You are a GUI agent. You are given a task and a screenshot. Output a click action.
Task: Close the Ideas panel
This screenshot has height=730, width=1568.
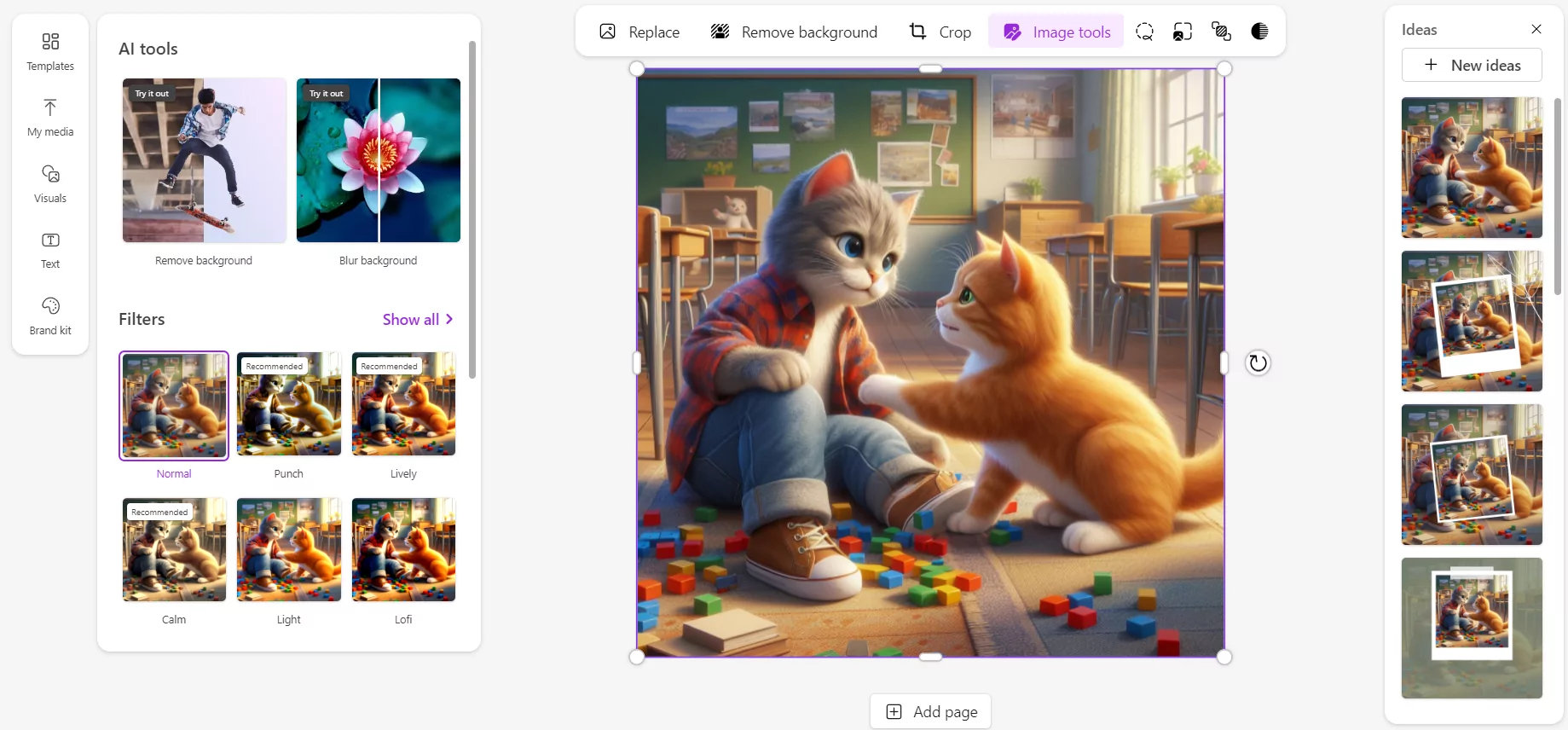1536,29
